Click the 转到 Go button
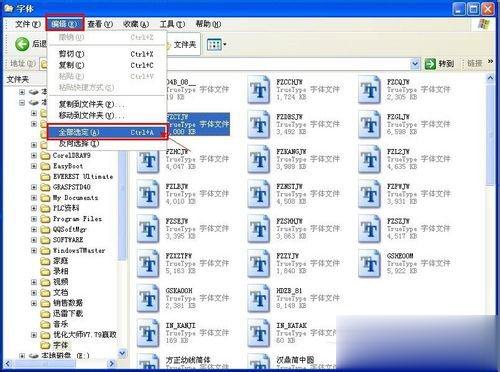 coord(439,63)
